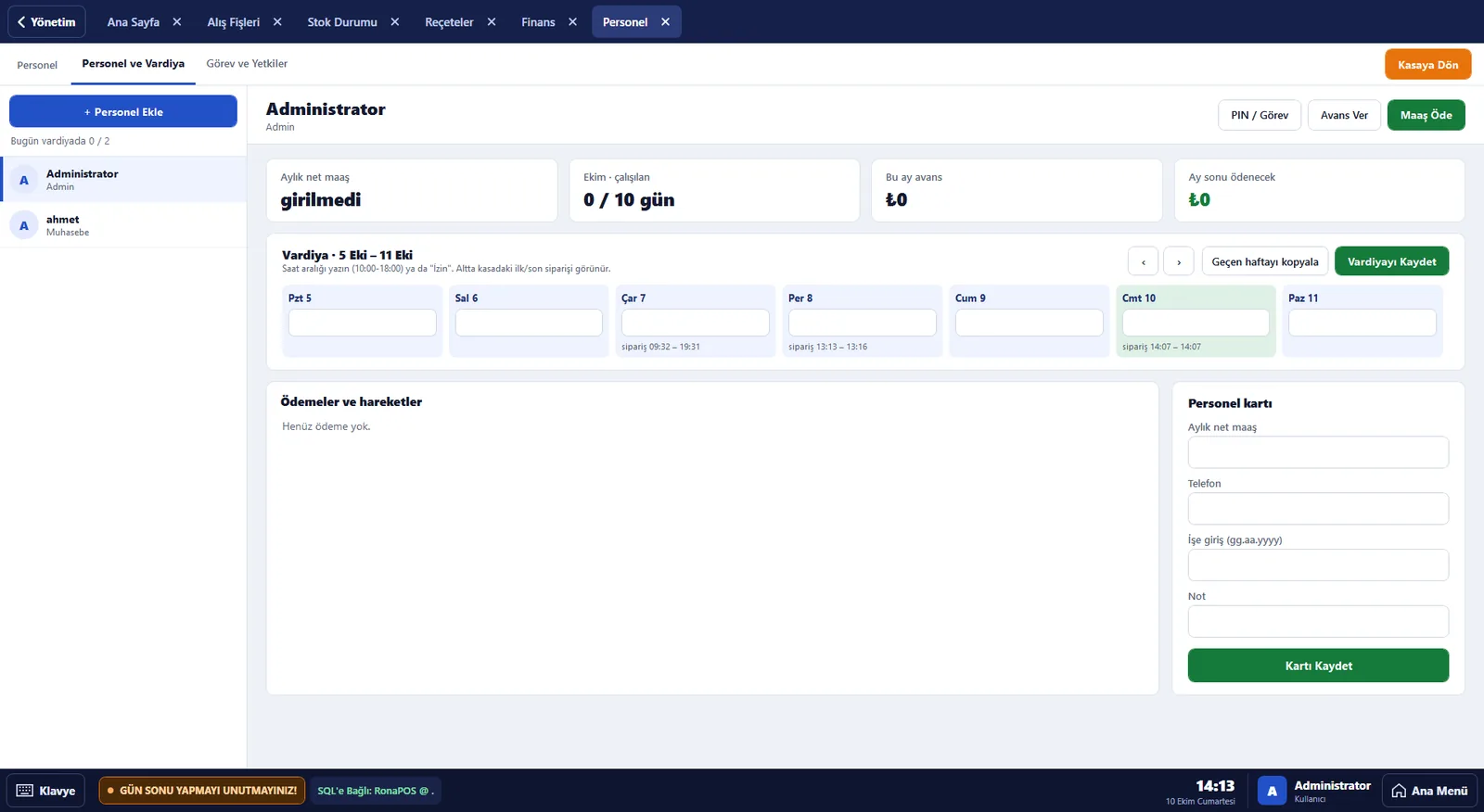Open the Personel sub-tab
This screenshot has height=812, width=1484.
[x=37, y=65]
